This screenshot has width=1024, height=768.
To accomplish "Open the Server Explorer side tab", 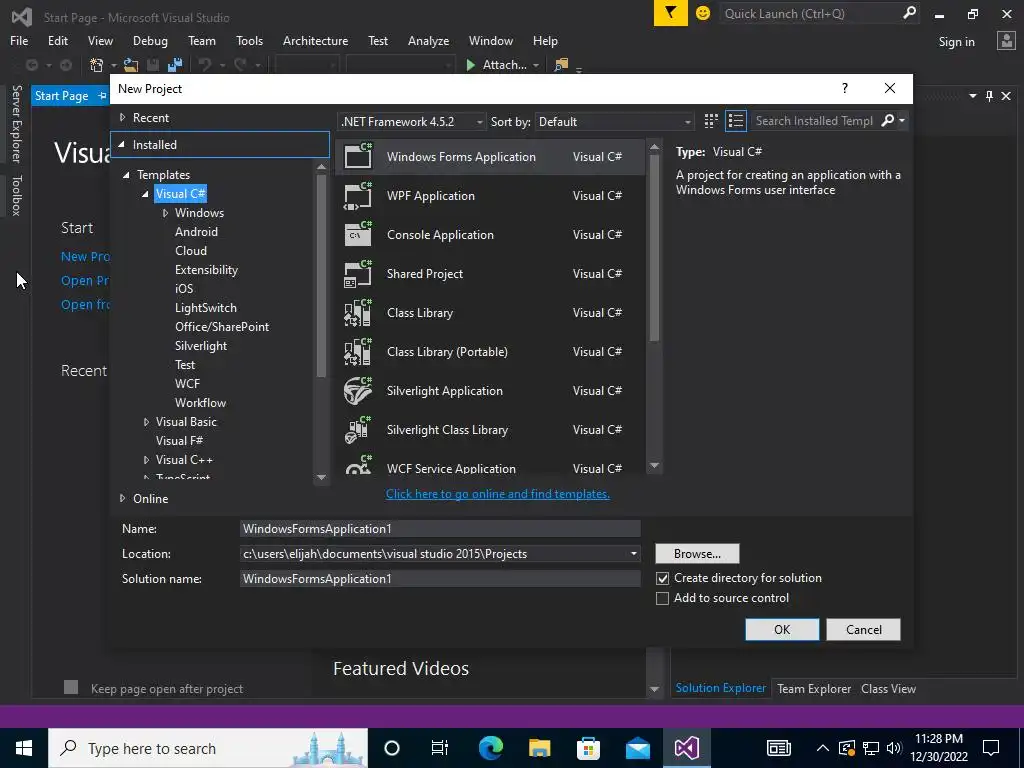I will [x=16, y=123].
